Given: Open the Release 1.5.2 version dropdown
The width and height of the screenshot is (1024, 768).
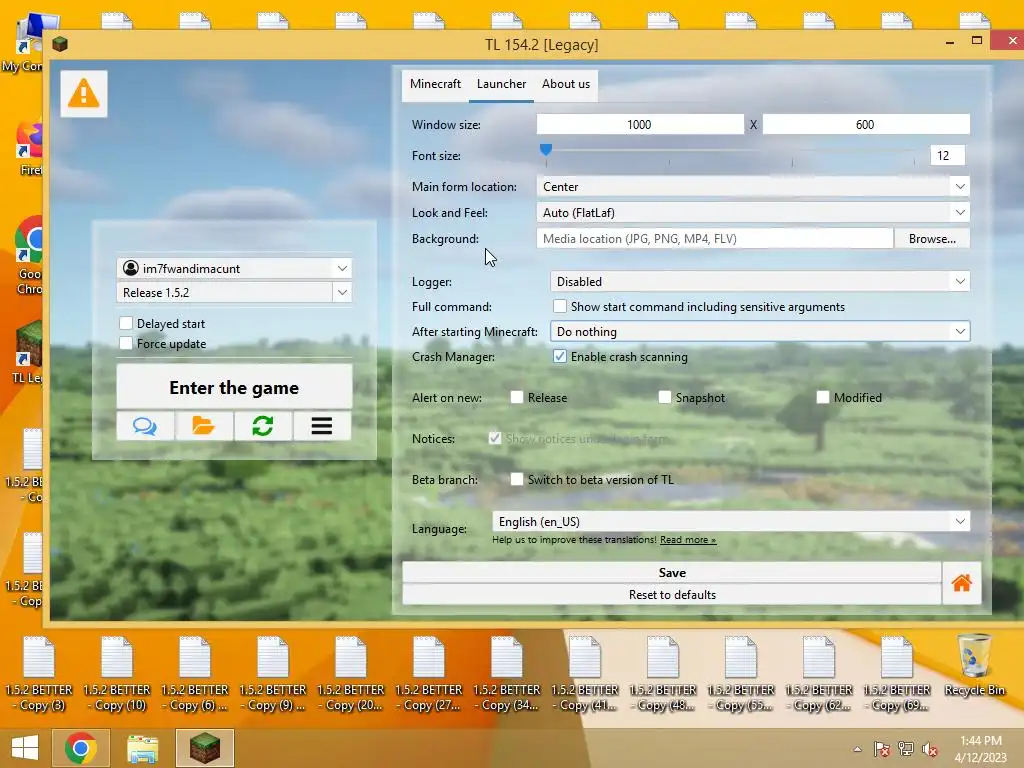Looking at the screenshot, I should 234,293.
